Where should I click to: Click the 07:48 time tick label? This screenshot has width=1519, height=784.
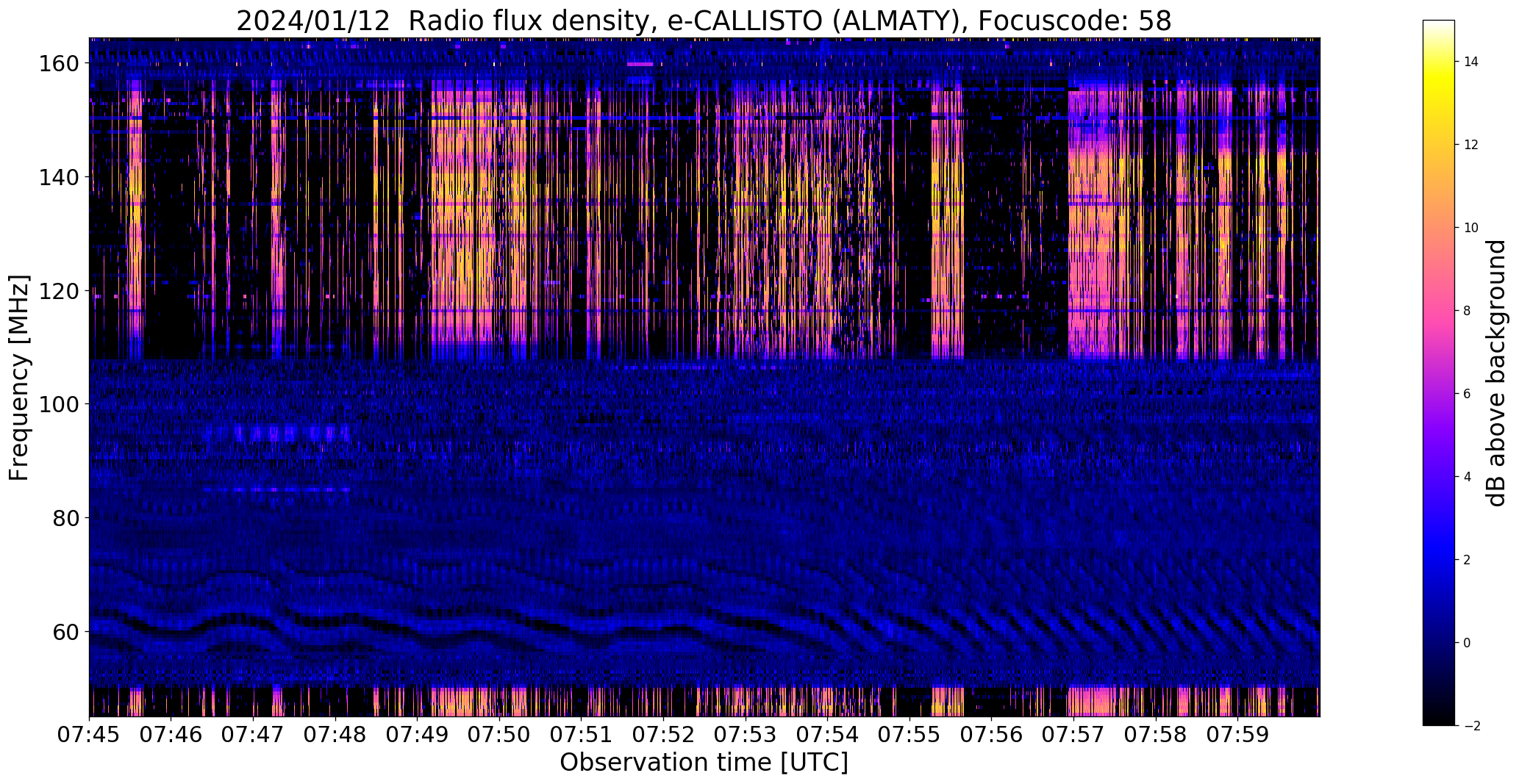click(x=335, y=734)
